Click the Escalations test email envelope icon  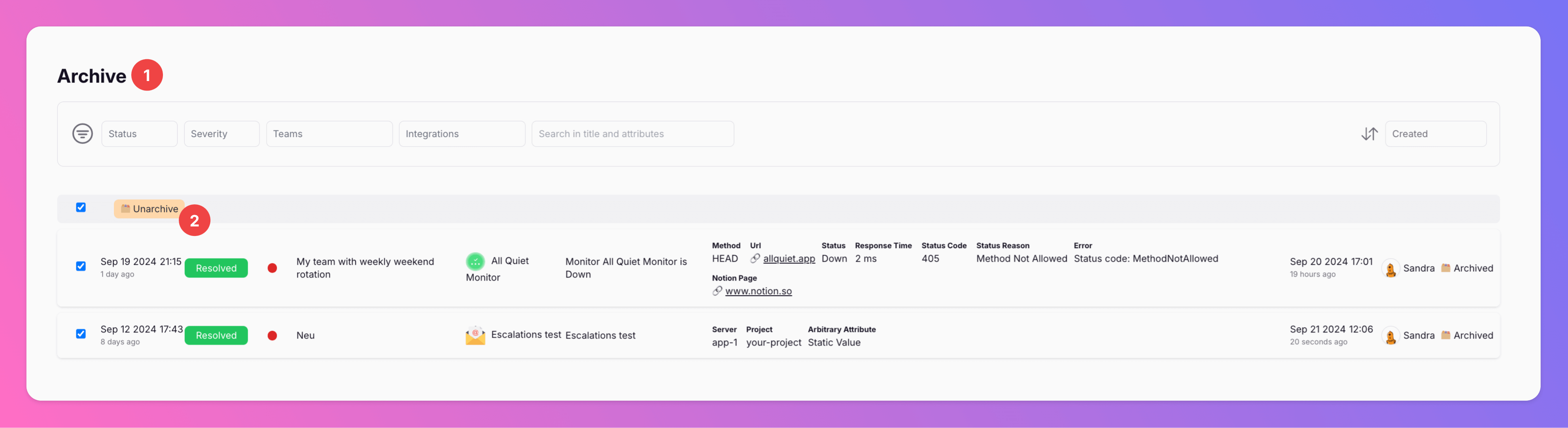coord(475,336)
